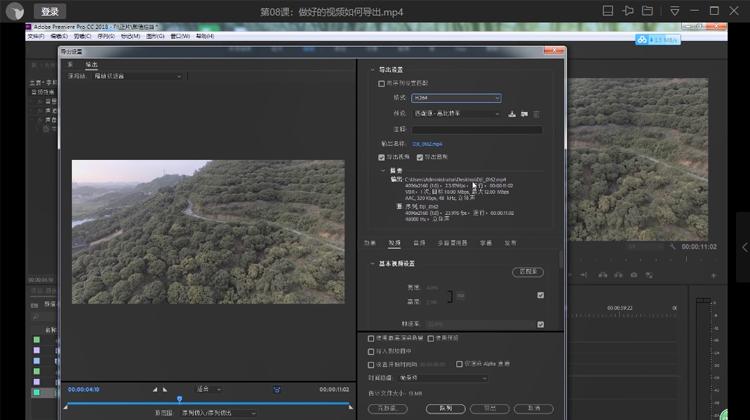
Task: Open the 适合 zoom level dropdown
Action: click(209, 389)
